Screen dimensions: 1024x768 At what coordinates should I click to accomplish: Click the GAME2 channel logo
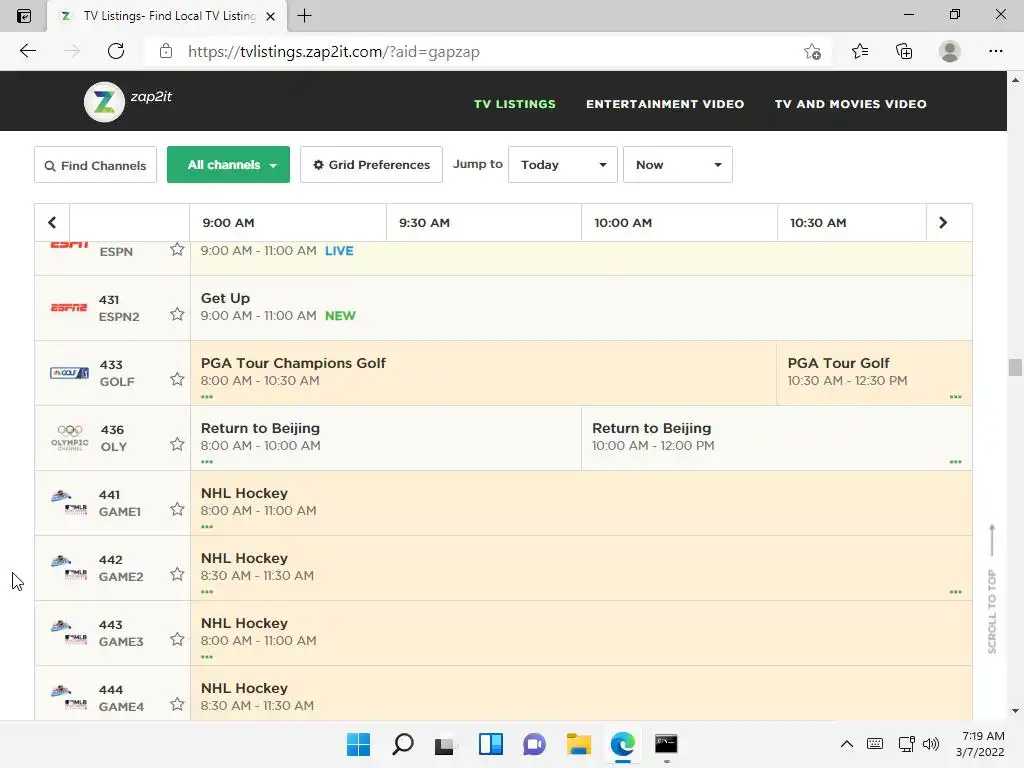pyautogui.click(x=69, y=568)
